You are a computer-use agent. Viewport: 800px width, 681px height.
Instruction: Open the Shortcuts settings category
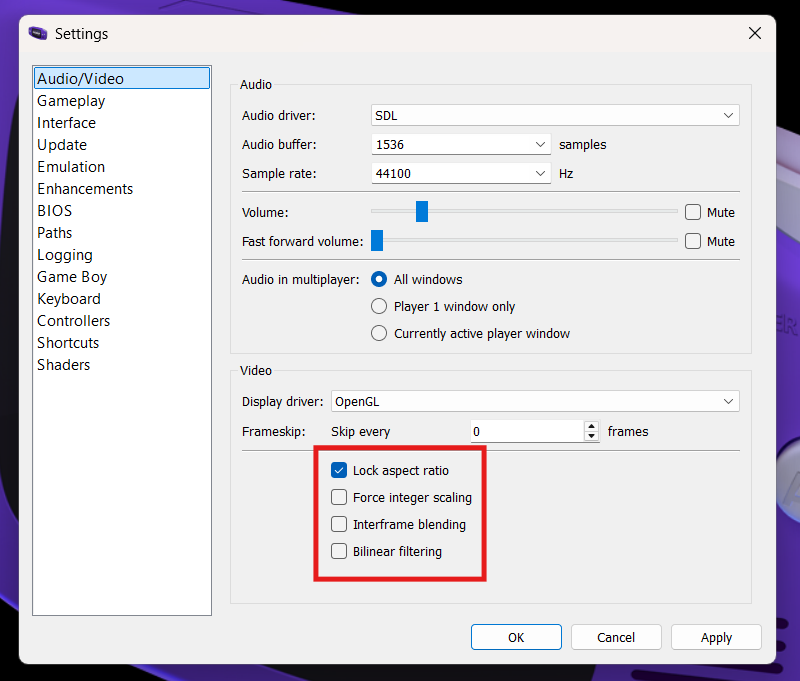pos(122,342)
